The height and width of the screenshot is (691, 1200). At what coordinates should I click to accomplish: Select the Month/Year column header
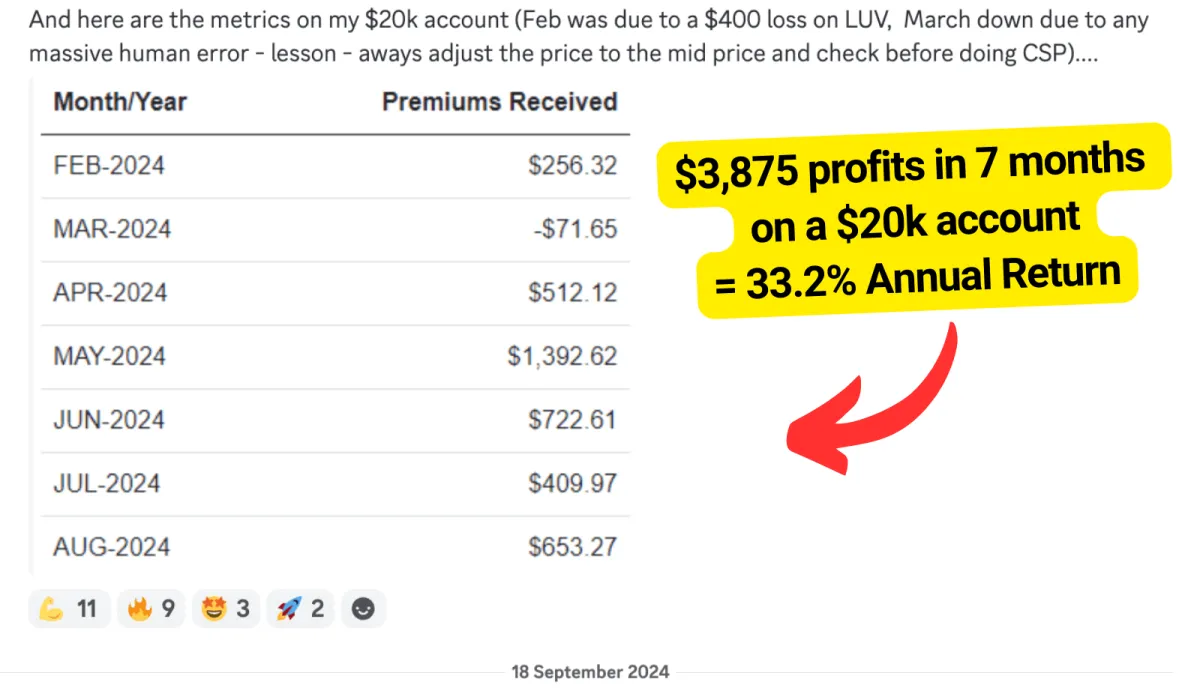pyautogui.click(x=120, y=101)
